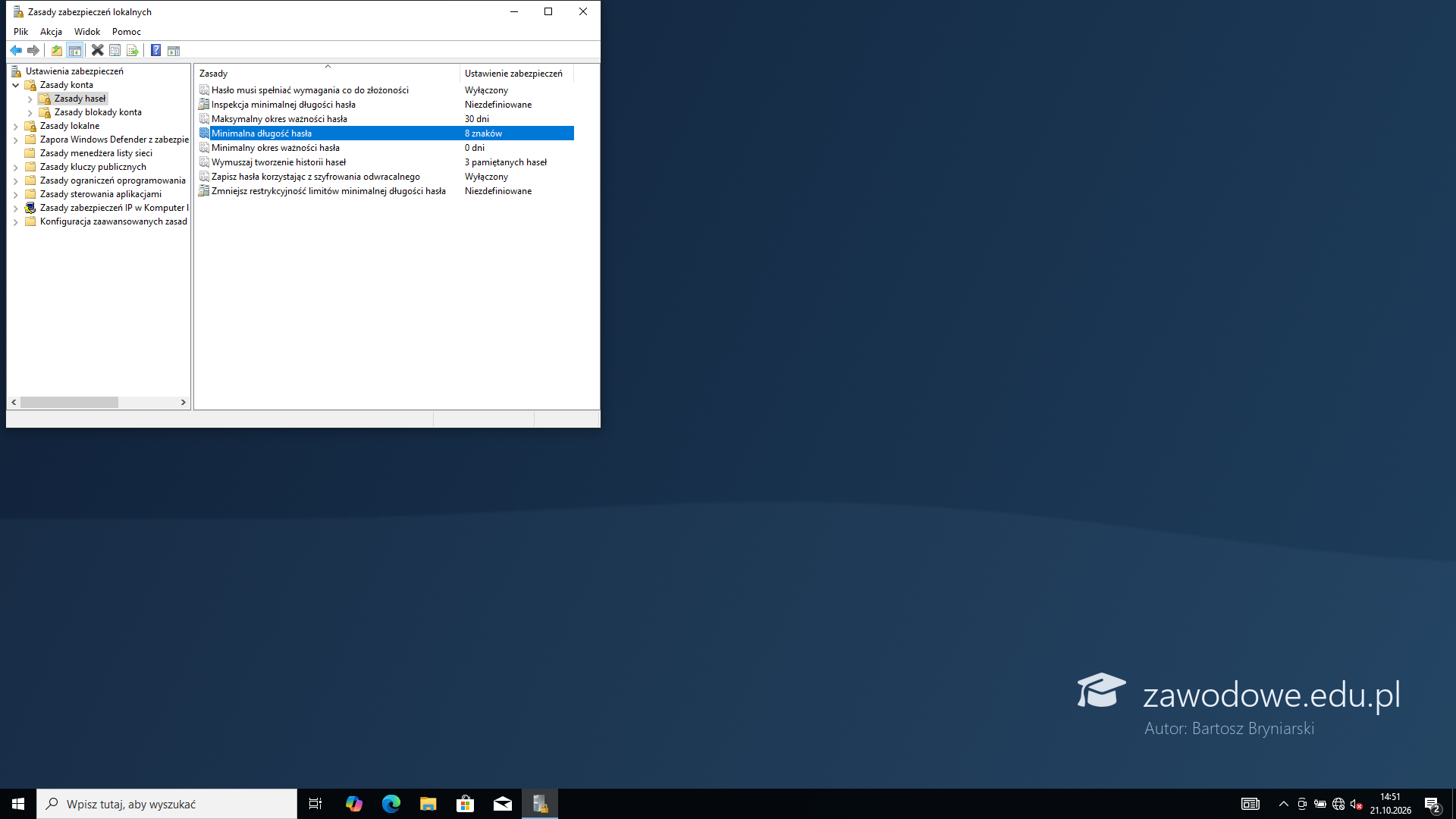Expand the Zasady lokalne tree node
This screenshot has width=1456, height=819.
[15, 126]
